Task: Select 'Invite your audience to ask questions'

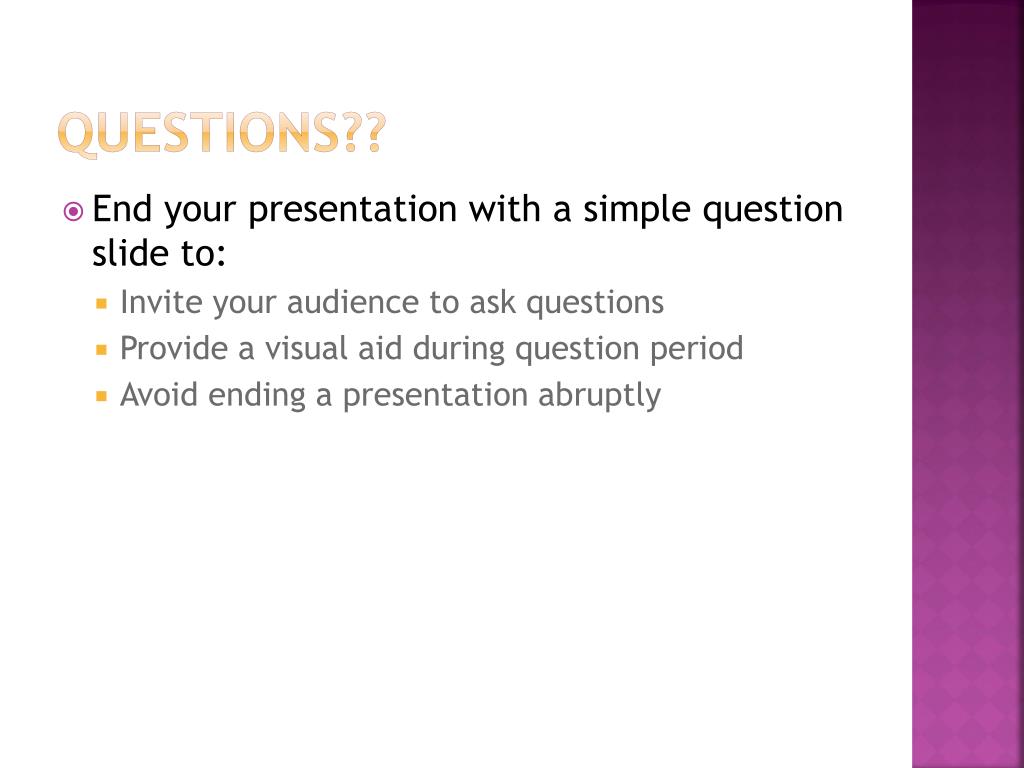Action: [392, 303]
